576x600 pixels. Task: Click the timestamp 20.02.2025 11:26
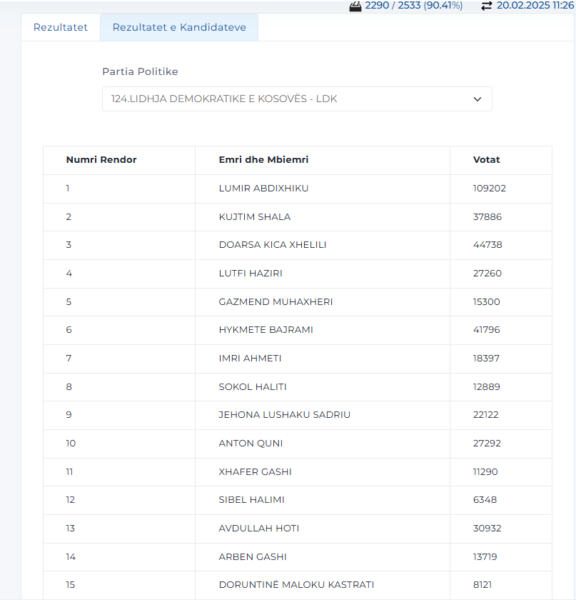[535, 6]
